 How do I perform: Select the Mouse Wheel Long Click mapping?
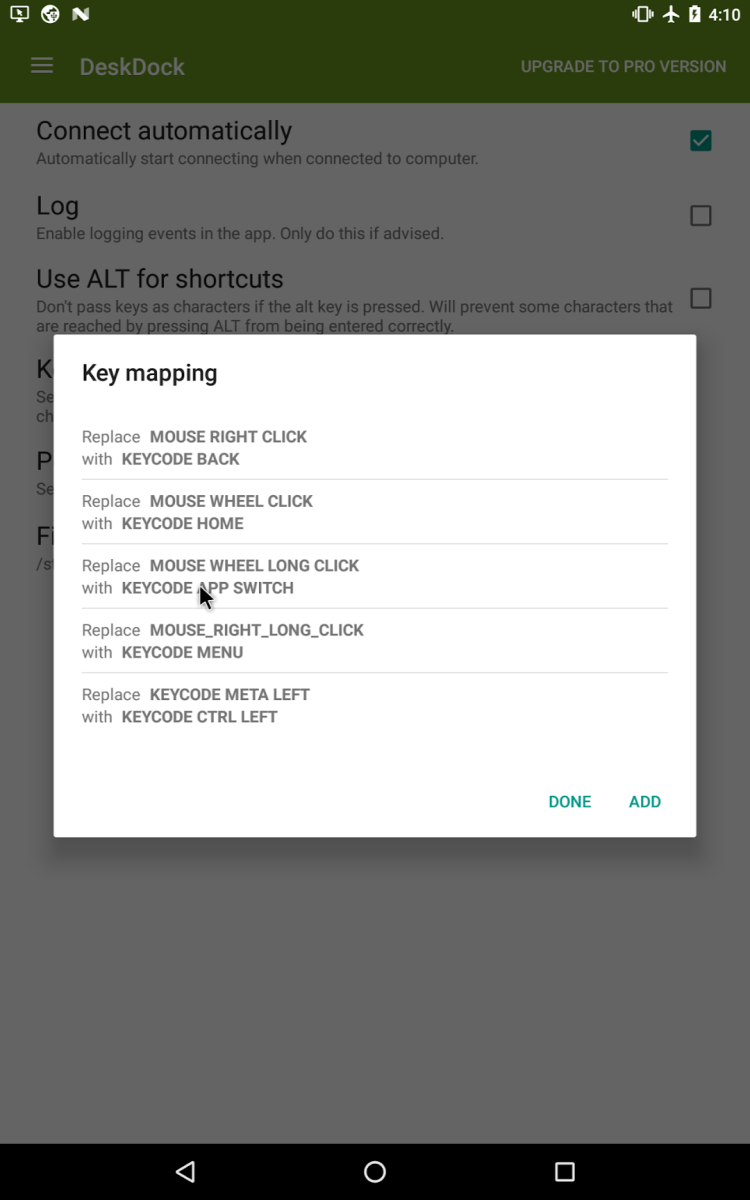tap(374, 576)
